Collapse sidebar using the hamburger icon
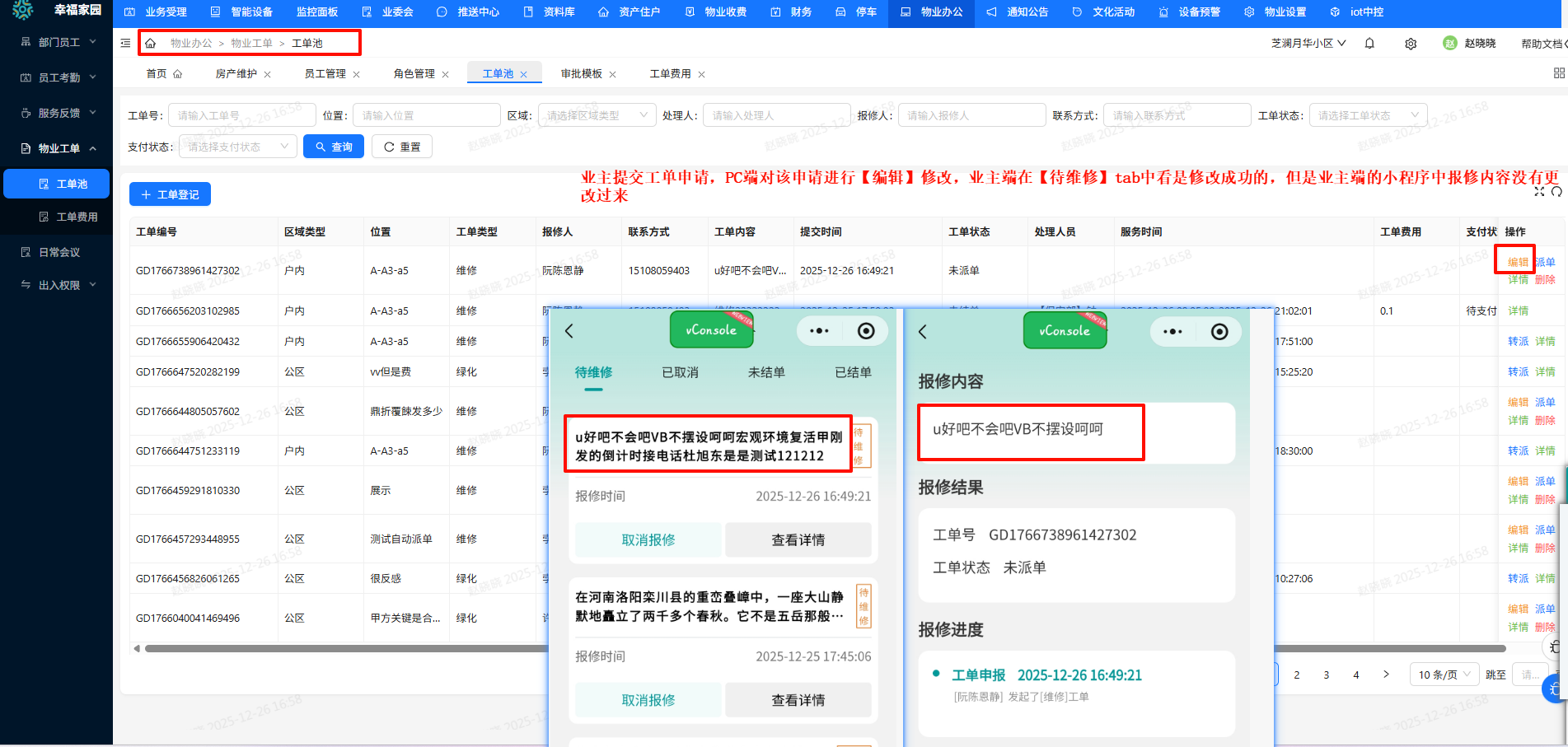 (x=125, y=43)
